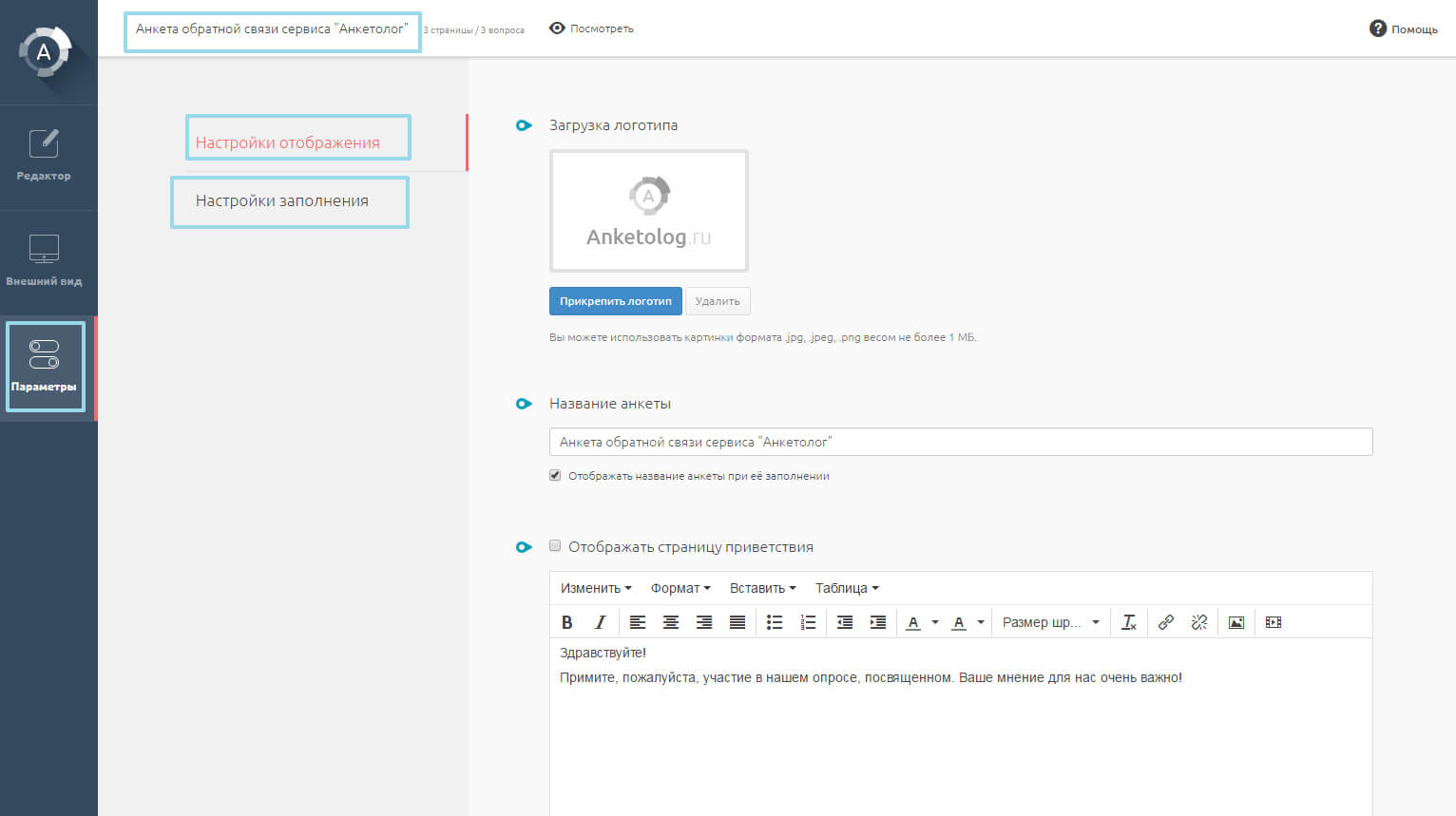Click the Помощь help icon
Viewport: 1456px width, 816px height.
point(1377,28)
